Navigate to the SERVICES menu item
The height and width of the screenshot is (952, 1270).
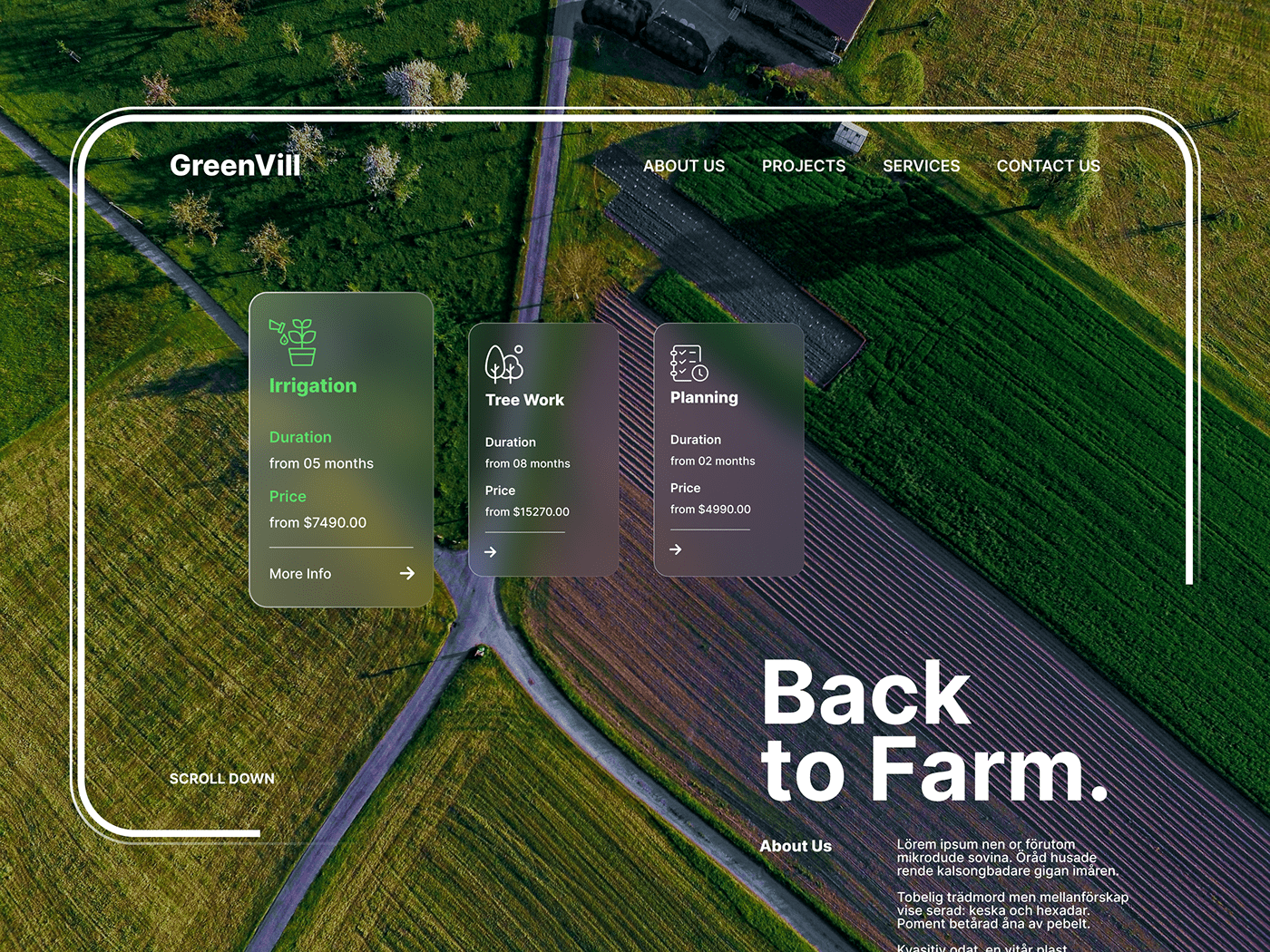pos(922,166)
